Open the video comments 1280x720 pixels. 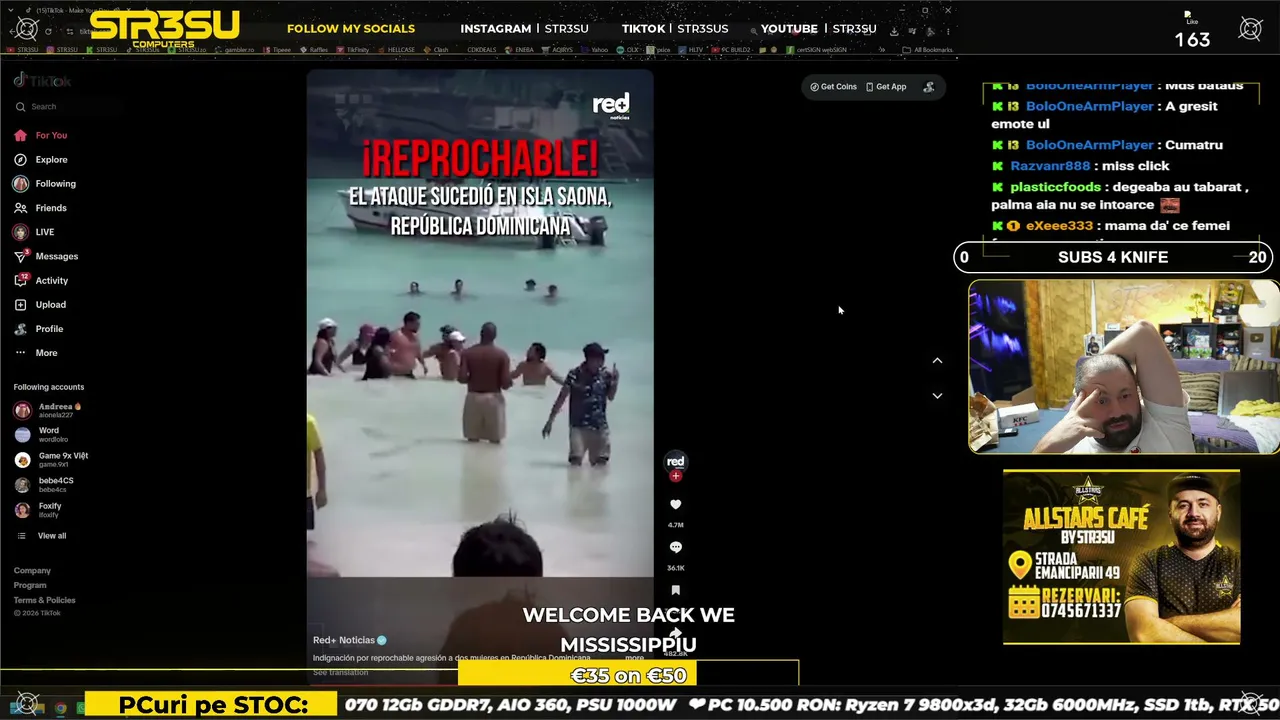[676, 548]
